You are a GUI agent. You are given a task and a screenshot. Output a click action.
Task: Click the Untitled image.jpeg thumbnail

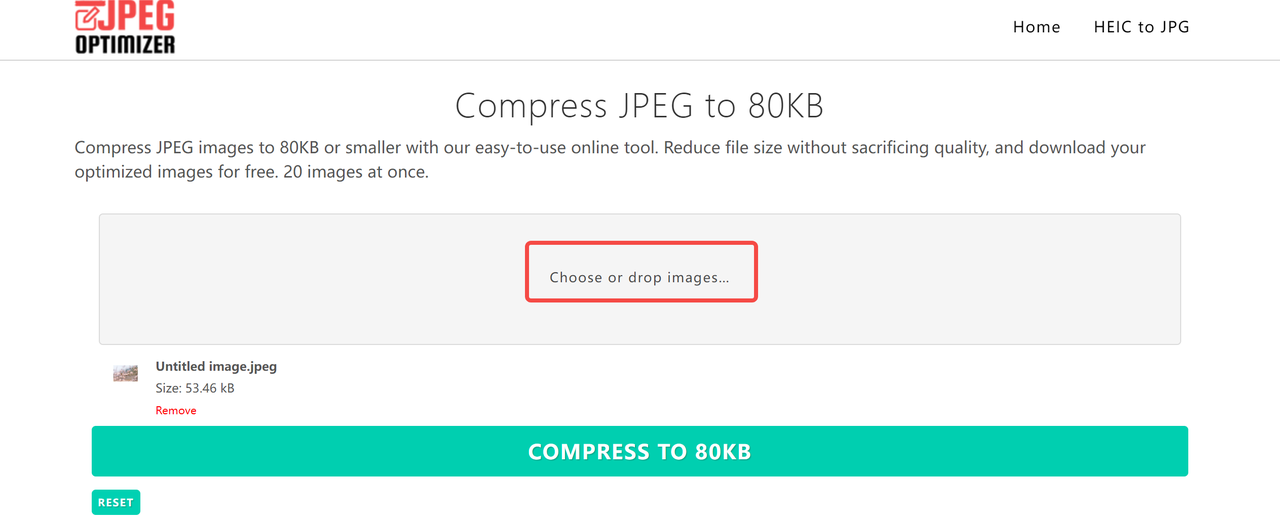pos(125,373)
